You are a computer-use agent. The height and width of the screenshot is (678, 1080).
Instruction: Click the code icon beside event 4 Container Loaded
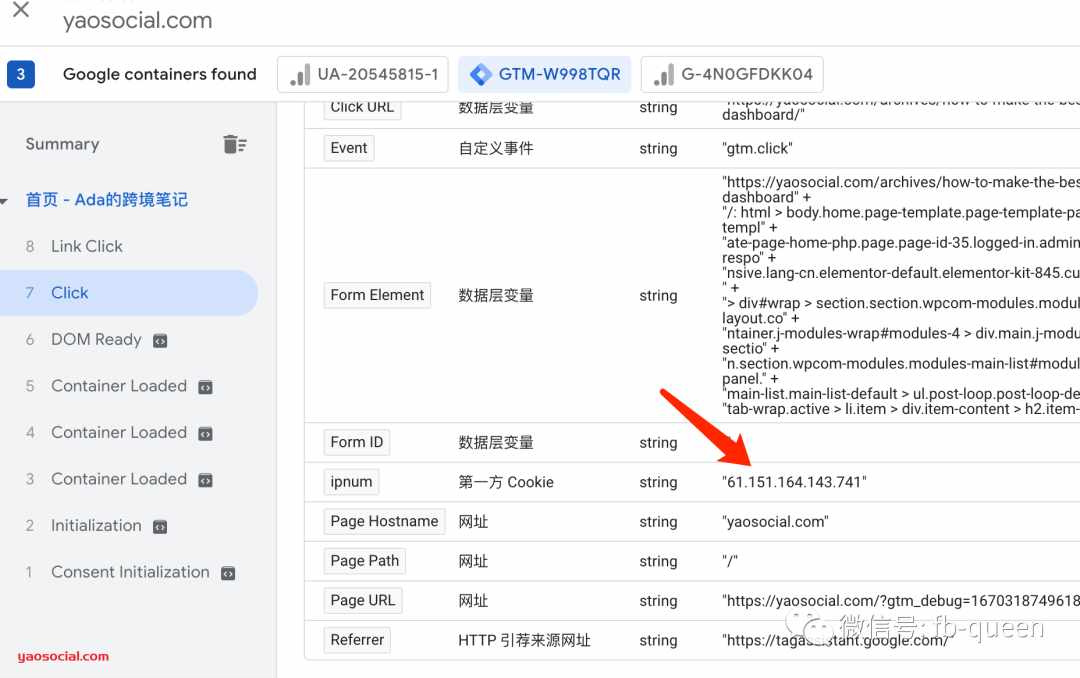[x=205, y=433]
